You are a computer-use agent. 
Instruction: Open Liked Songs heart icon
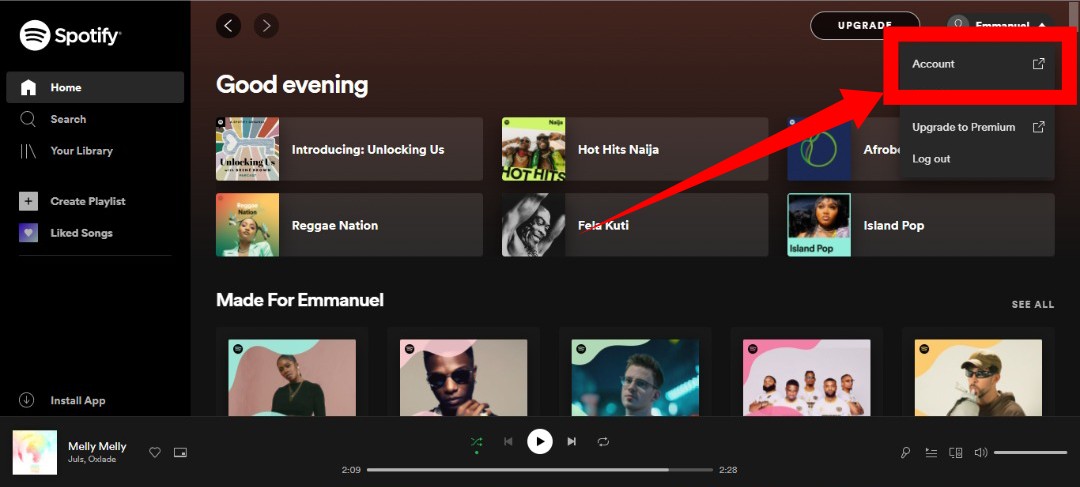(28, 233)
